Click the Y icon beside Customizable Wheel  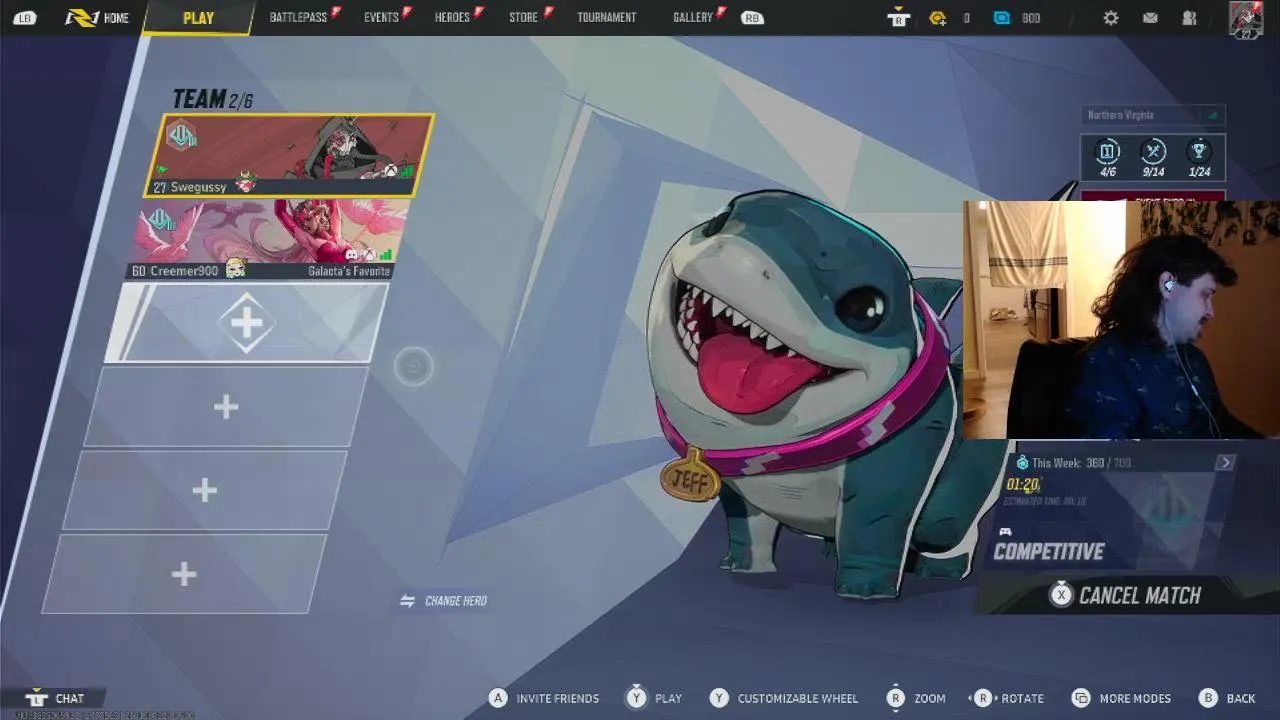click(x=719, y=698)
